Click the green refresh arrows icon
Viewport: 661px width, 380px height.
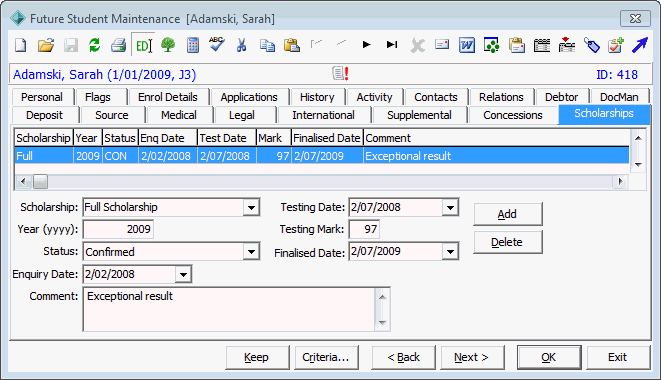click(x=94, y=45)
